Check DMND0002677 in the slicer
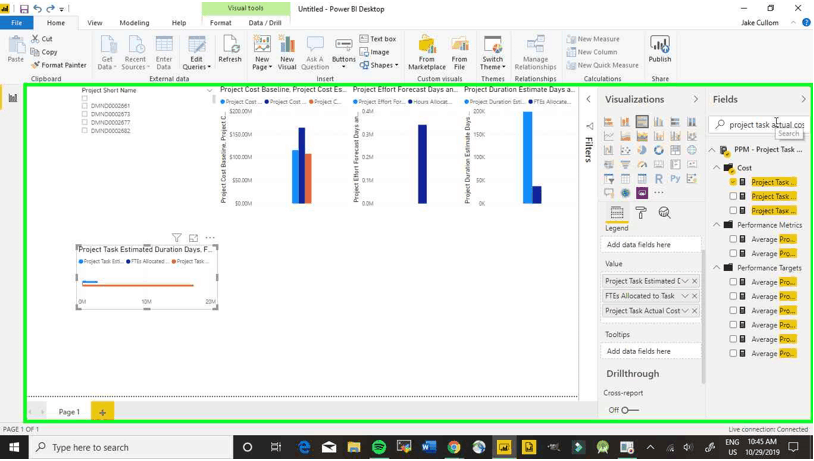Viewport: 814px width, 461px height. (x=84, y=123)
